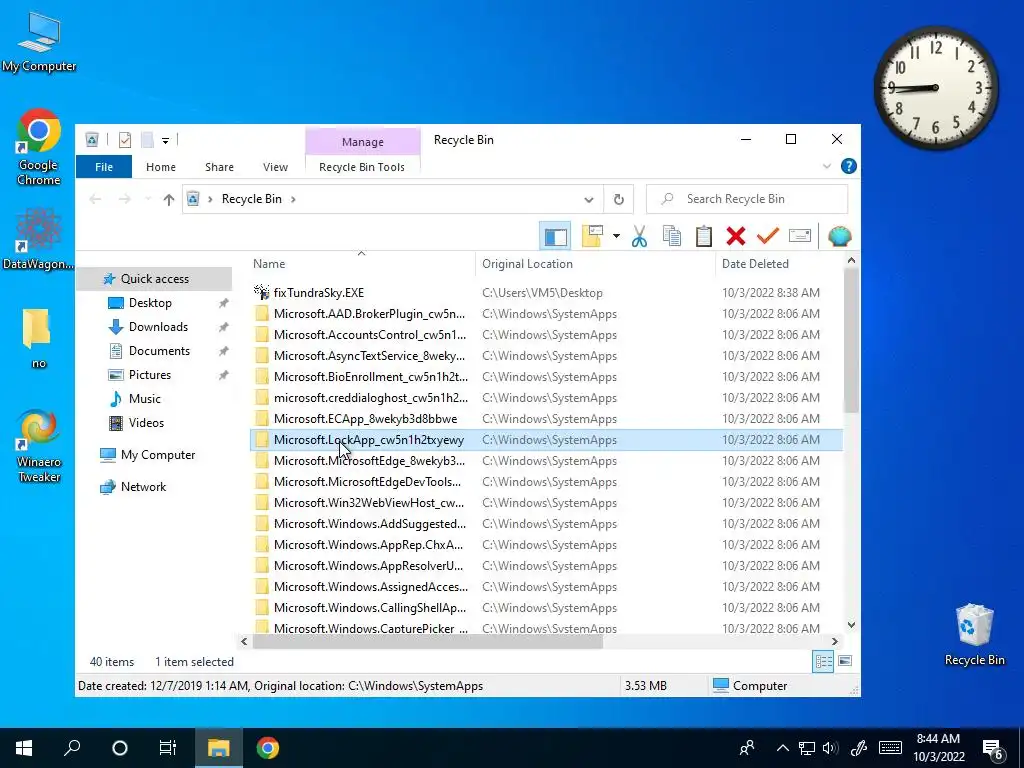The height and width of the screenshot is (768, 1024).
Task: Click the Copy icon in toolbar
Action: (x=671, y=236)
